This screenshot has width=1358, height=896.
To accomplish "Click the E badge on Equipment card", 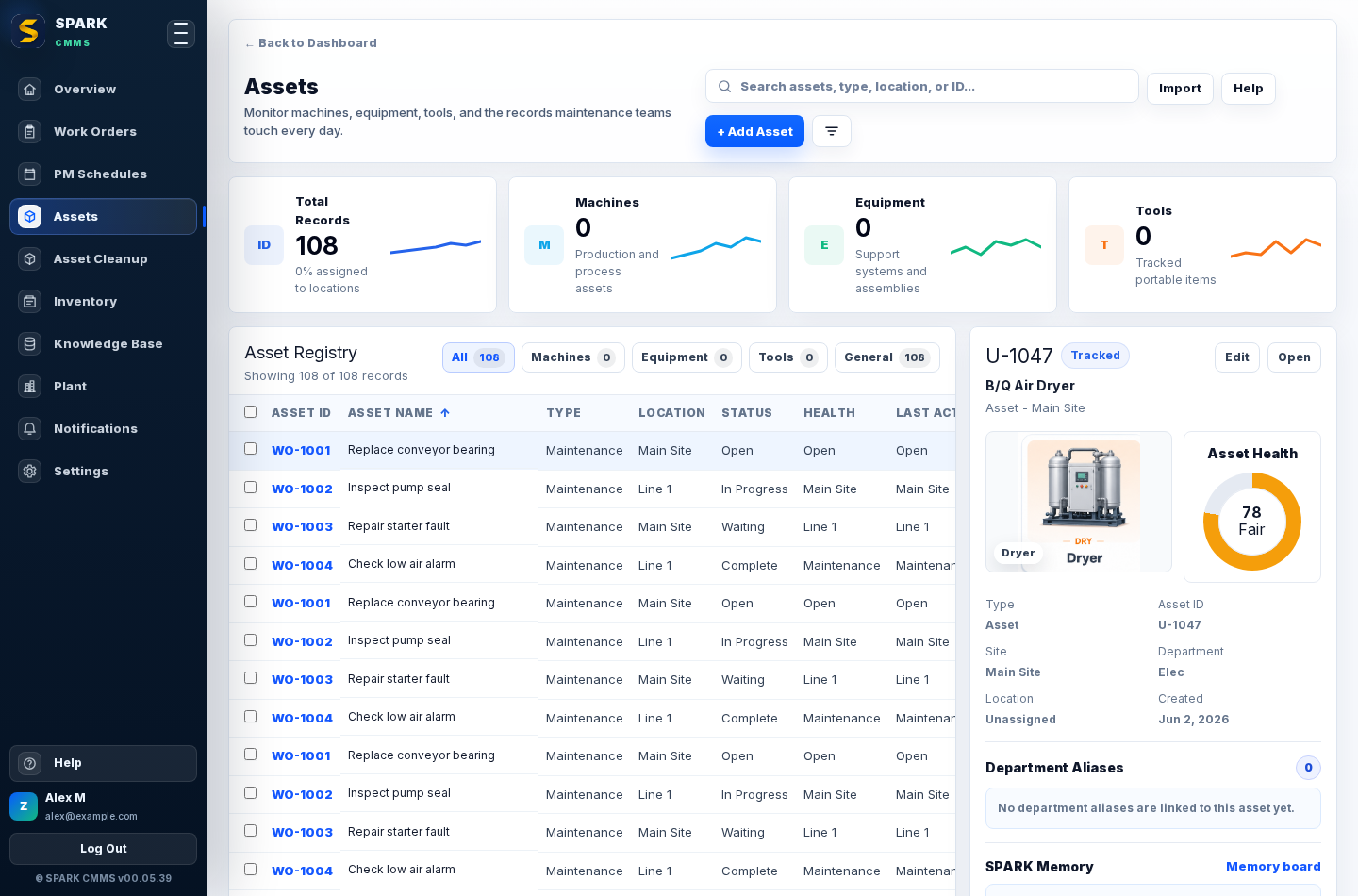I will [x=824, y=245].
